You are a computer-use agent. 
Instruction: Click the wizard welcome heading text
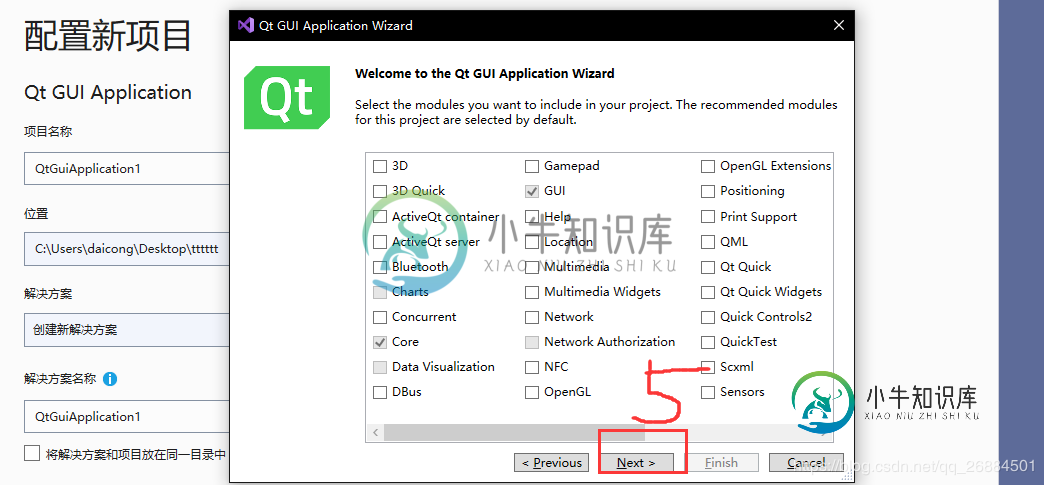[485, 74]
